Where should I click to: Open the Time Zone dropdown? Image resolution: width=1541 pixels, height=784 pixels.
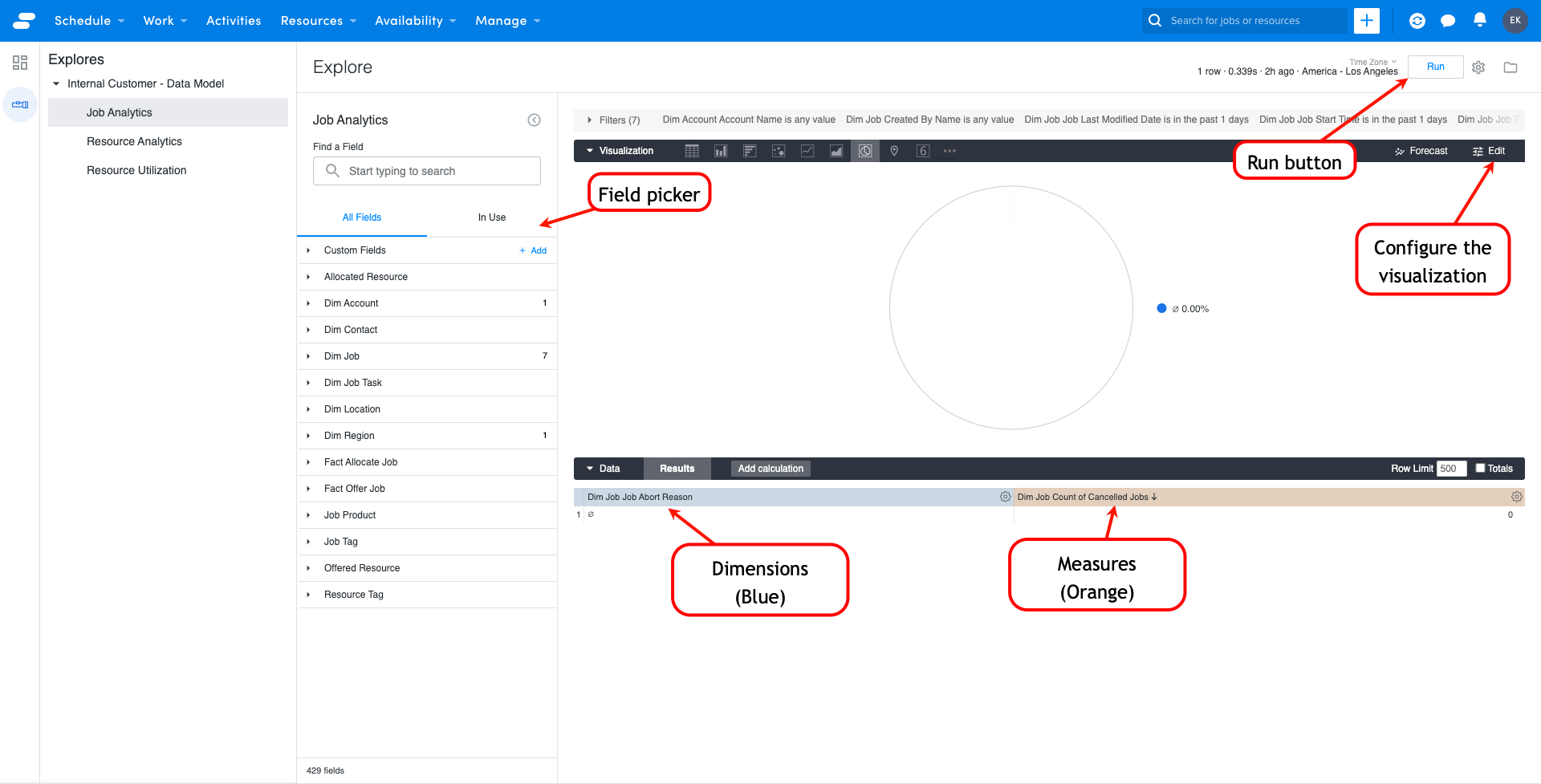pos(1373,62)
